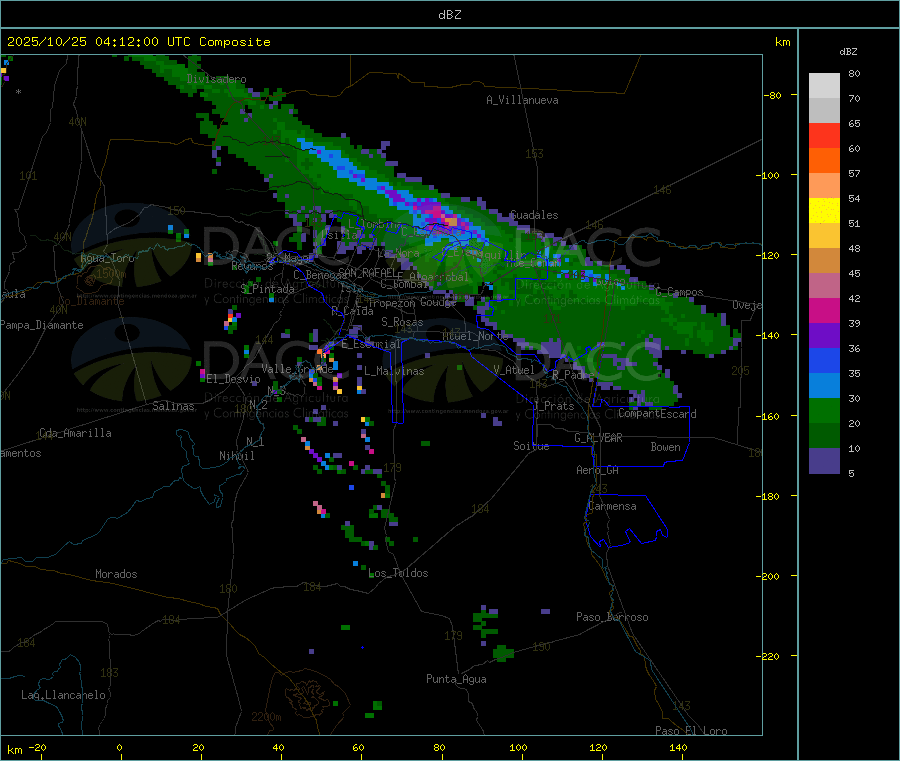Viewport: 900px width, 761px height.
Task: Click the Punta_Agua location label
Action: (456, 679)
